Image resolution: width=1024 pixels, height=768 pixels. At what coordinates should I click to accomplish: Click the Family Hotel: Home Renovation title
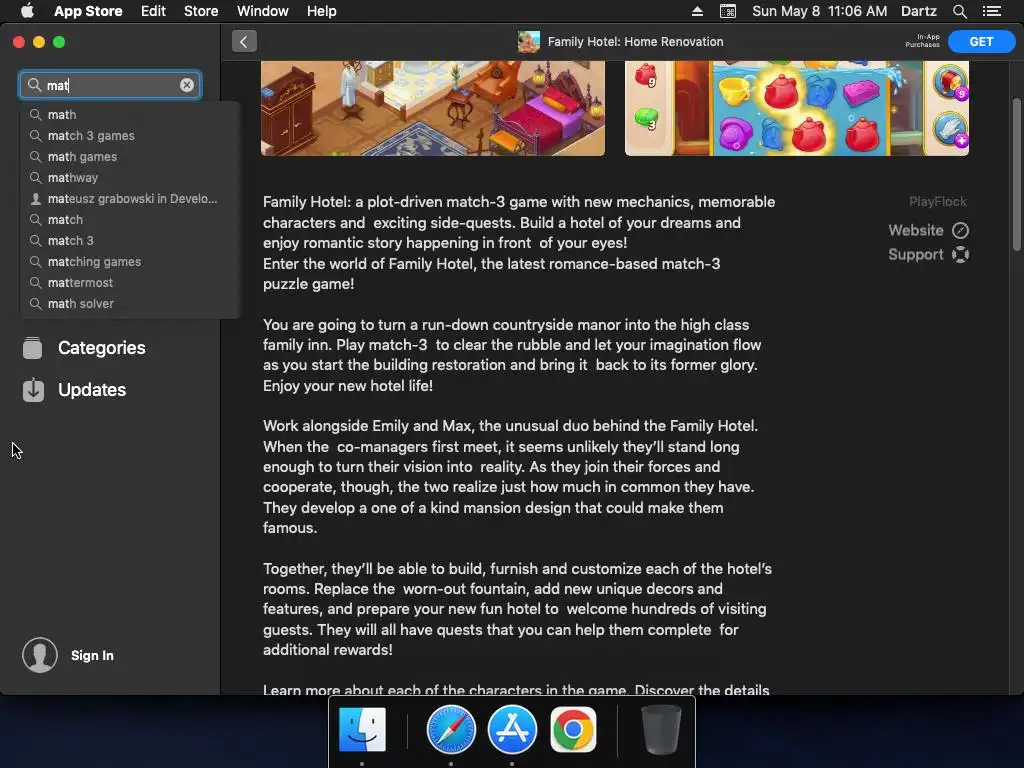coord(635,42)
